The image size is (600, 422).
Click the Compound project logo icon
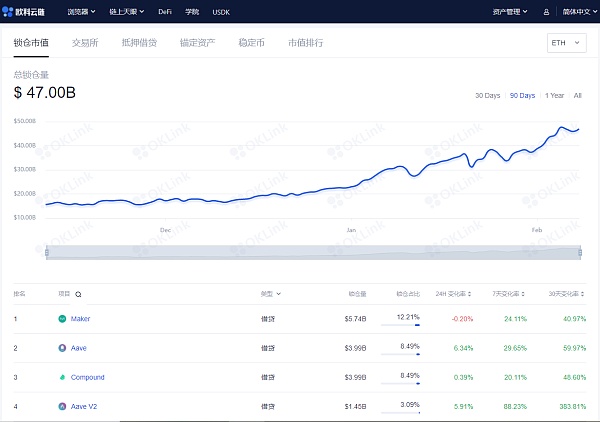click(63, 377)
